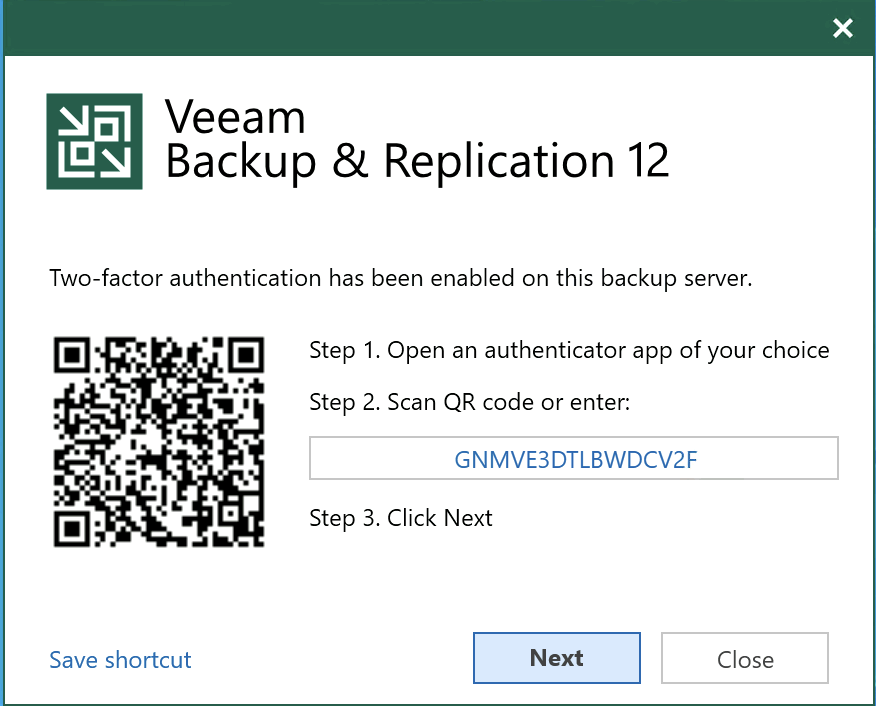
Task: Dismiss the dialog with the X button
Action: pyautogui.click(x=843, y=28)
